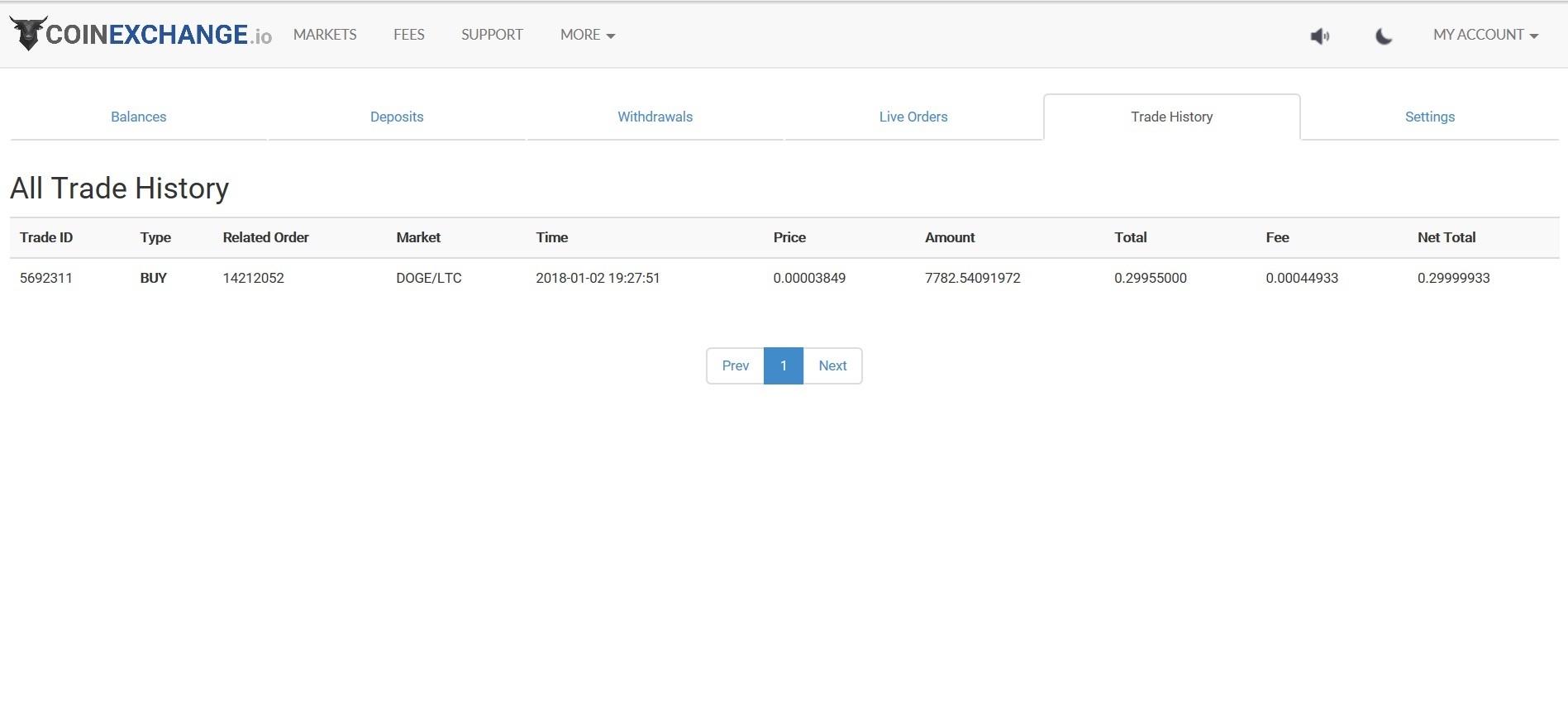Viewport: 1568px width, 702px height.
Task: Select net total value 0.29999933
Action: click(x=1454, y=278)
